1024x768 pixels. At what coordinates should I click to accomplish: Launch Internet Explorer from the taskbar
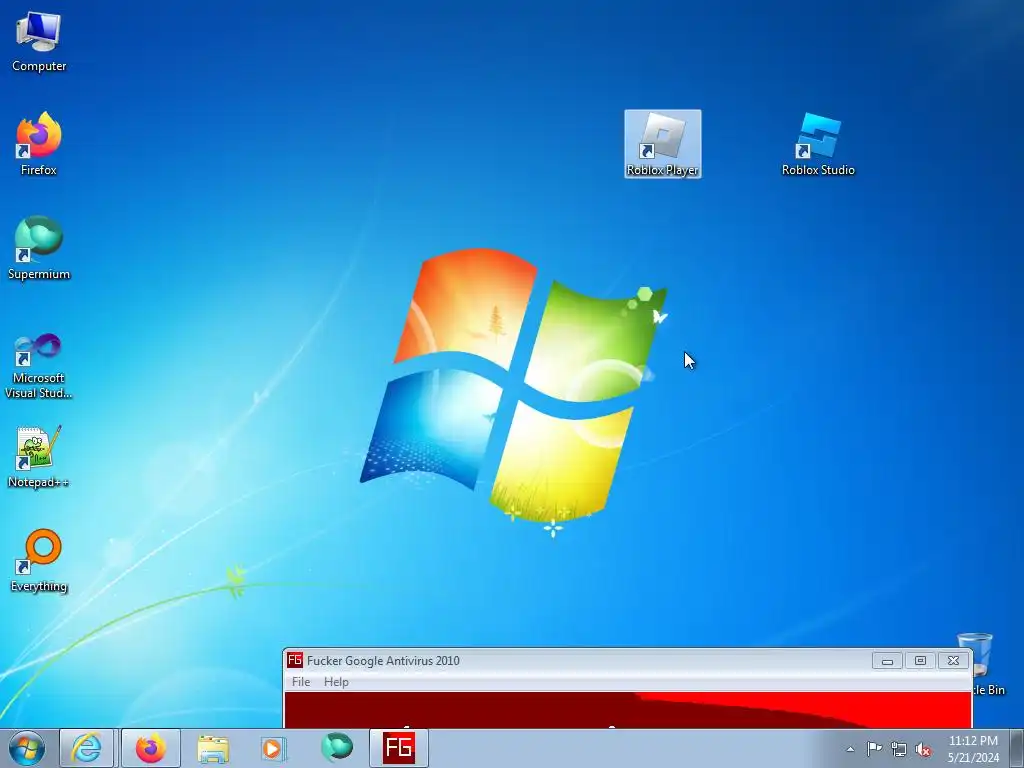click(x=88, y=748)
